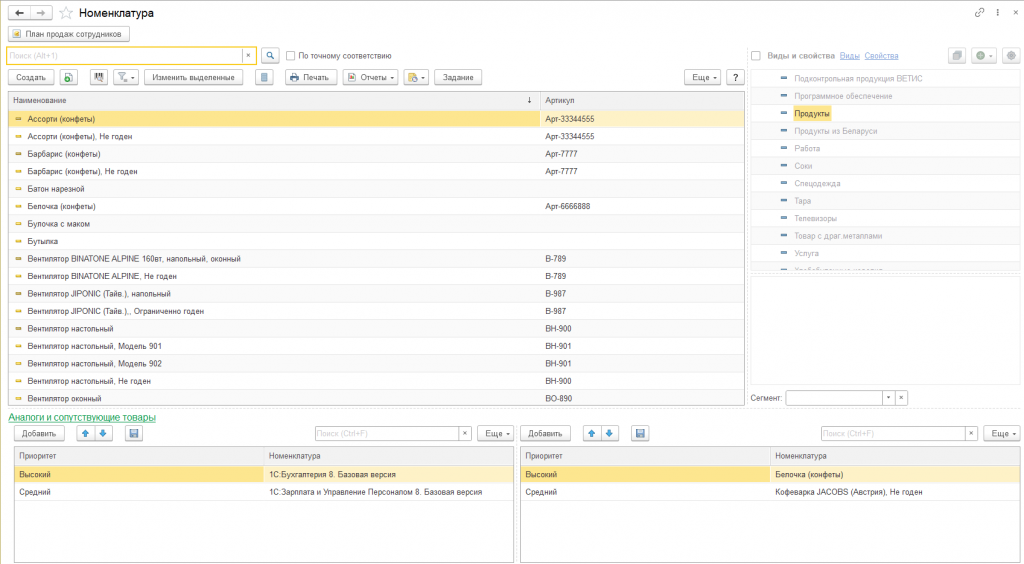Image resolution: width=1024 pixels, height=564 pixels.
Task: Click Добавить in the left bottom table
Action: [x=39, y=433]
